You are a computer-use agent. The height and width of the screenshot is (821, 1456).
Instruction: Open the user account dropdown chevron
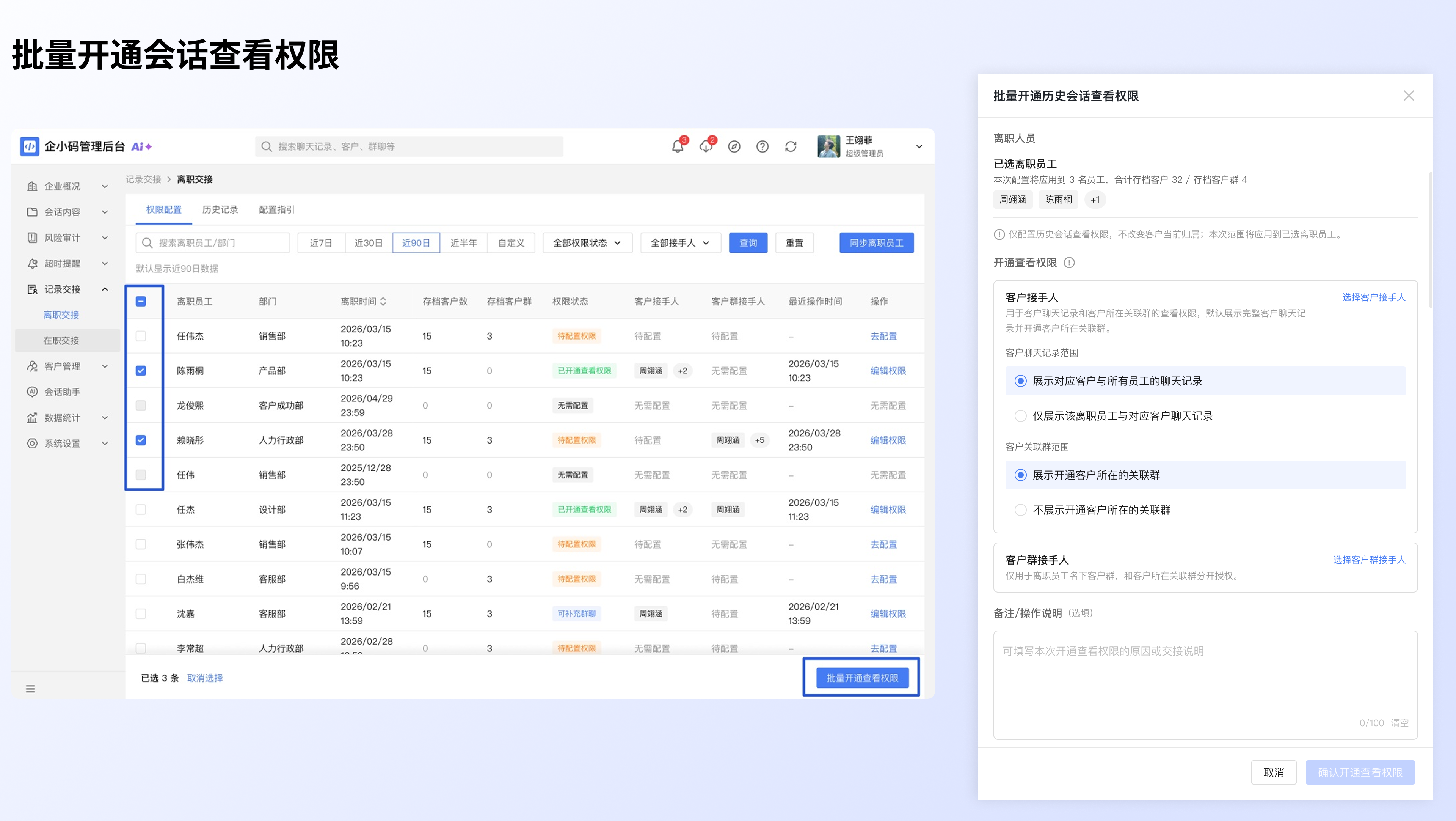pyautogui.click(x=919, y=146)
